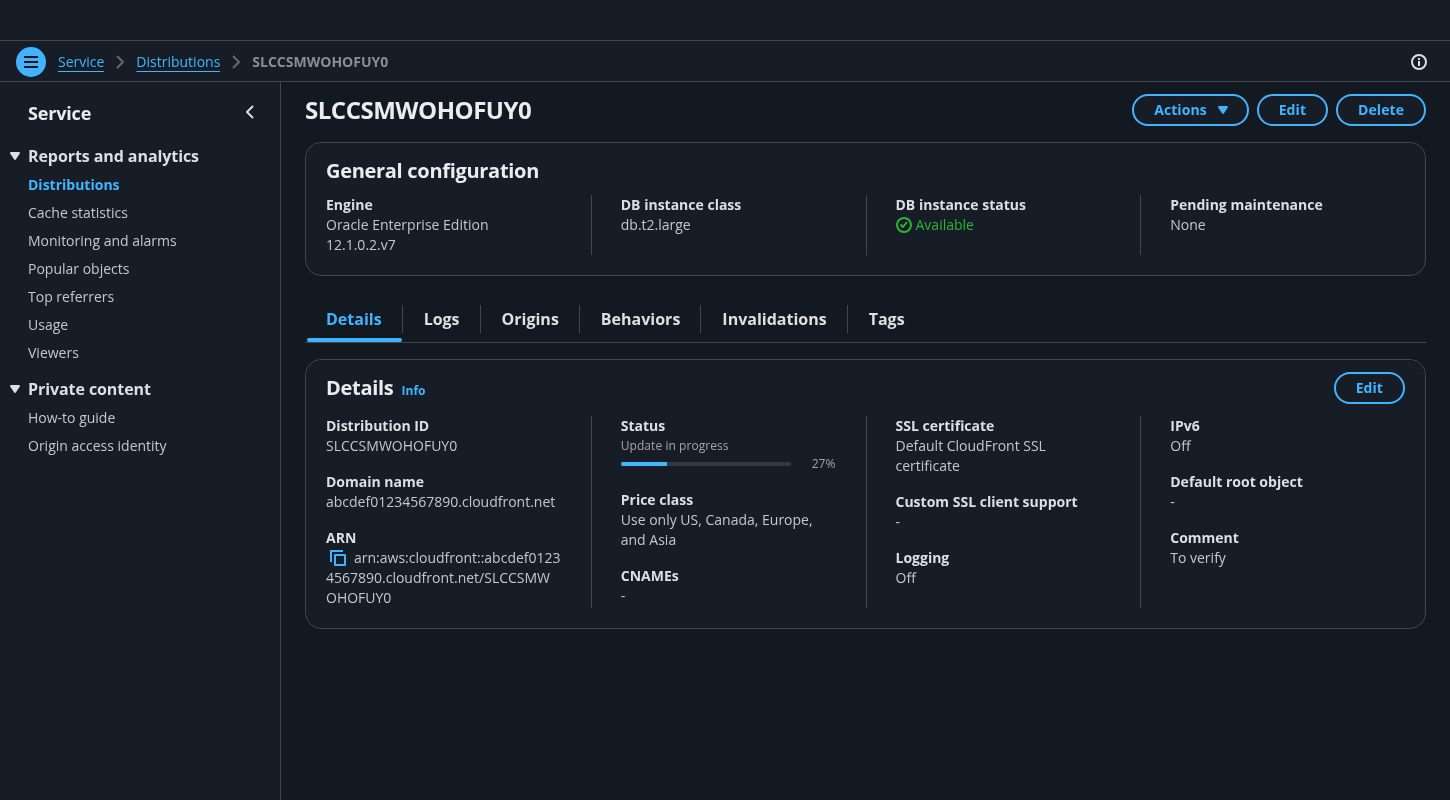Click the Delete button
The image size is (1450, 800).
click(x=1380, y=110)
